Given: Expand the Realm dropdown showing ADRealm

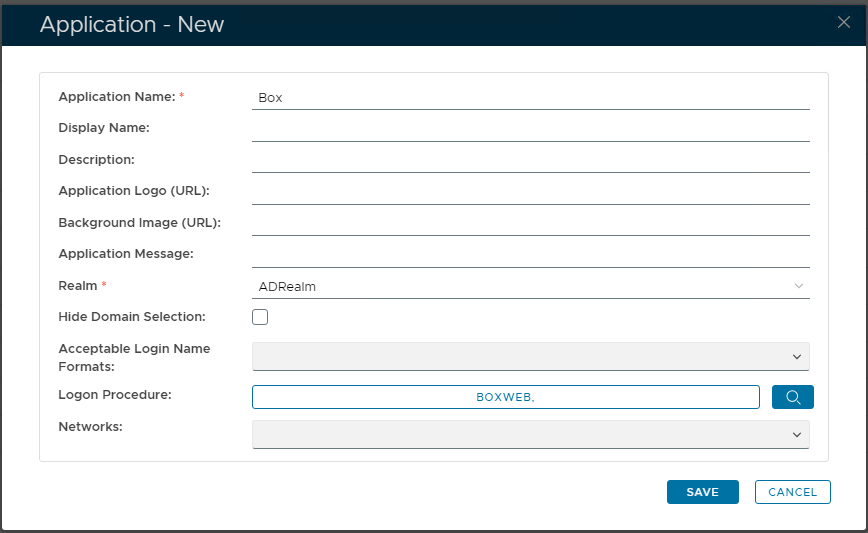Looking at the screenshot, I should coord(530,287).
